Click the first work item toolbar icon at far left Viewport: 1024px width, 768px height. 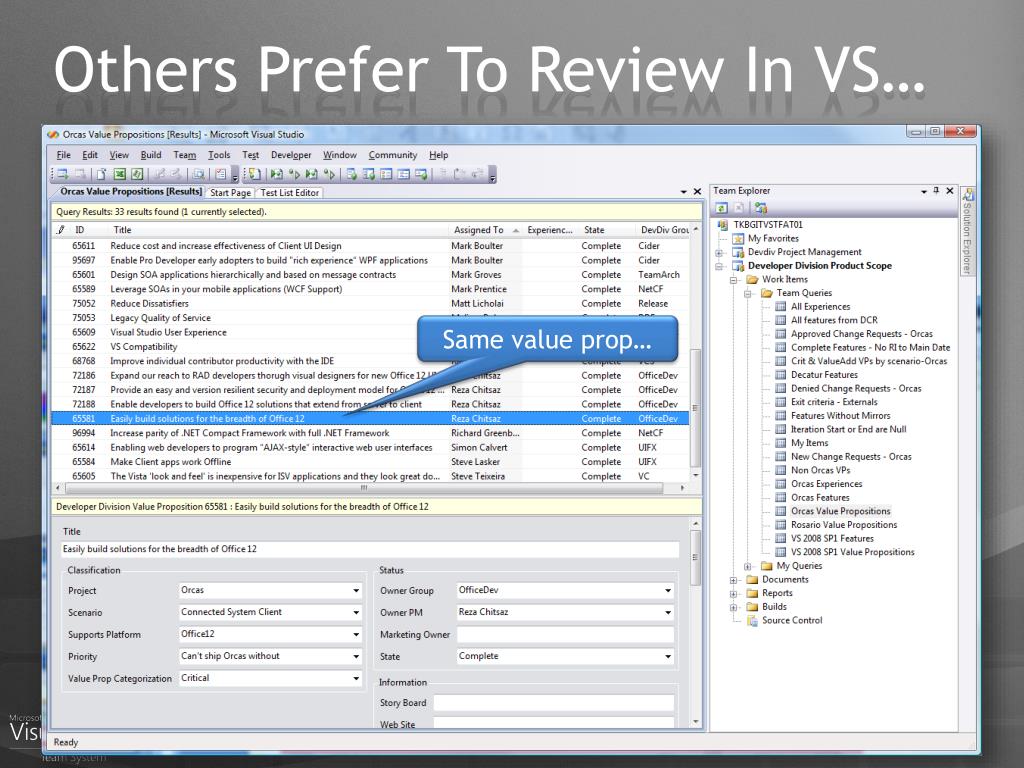(63, 174)
